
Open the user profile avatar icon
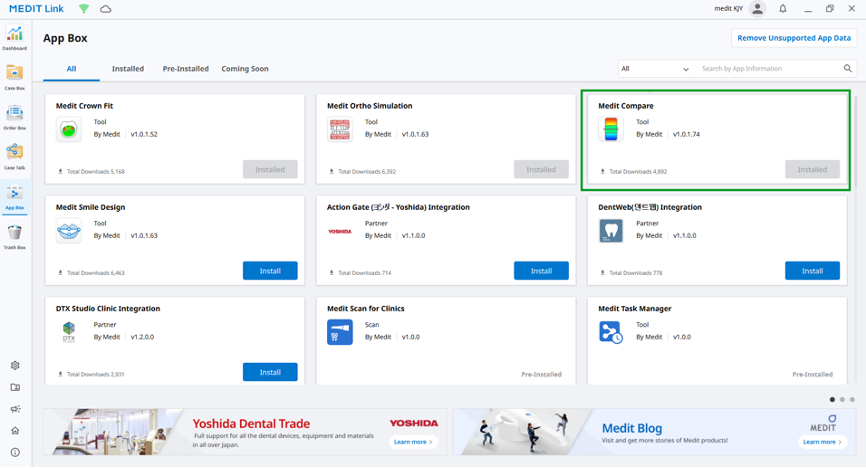758,9
